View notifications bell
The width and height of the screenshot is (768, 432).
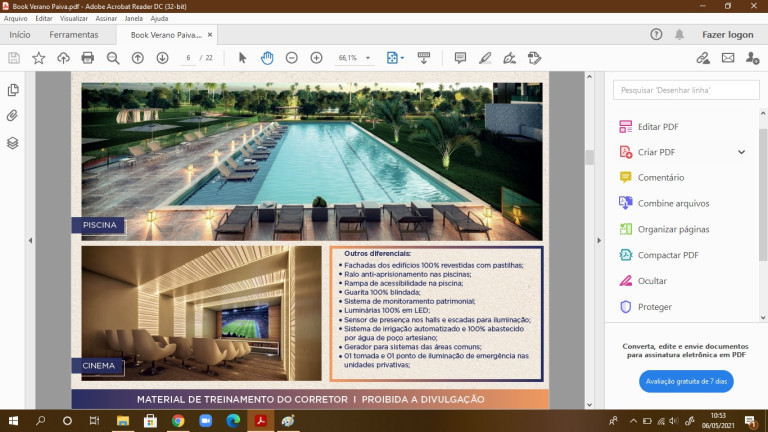click(679, 34)
